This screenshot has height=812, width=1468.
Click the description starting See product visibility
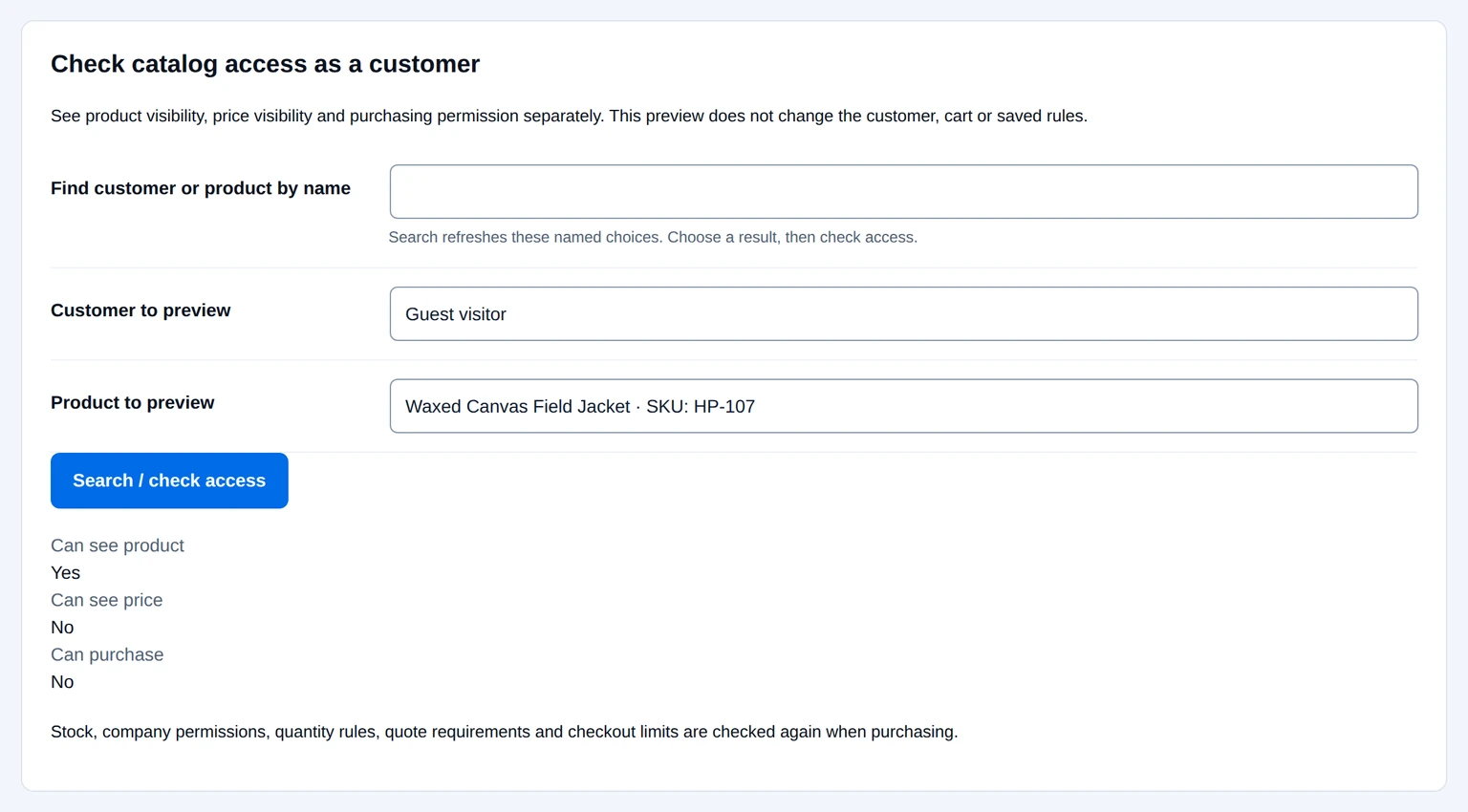(569, 116)
